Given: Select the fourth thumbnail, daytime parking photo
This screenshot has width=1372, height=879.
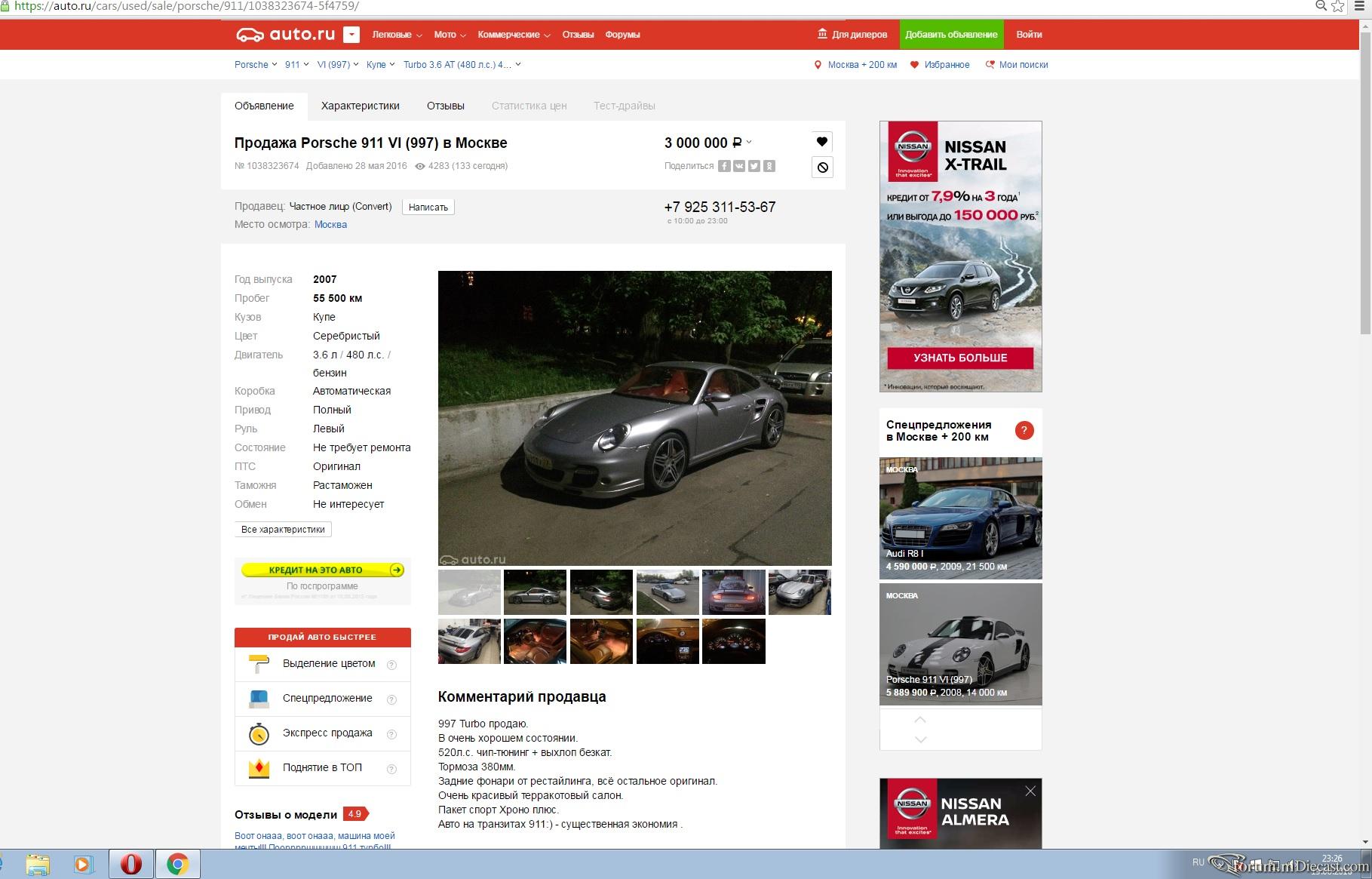Looking at the screenshot, I should click(668, 592).
